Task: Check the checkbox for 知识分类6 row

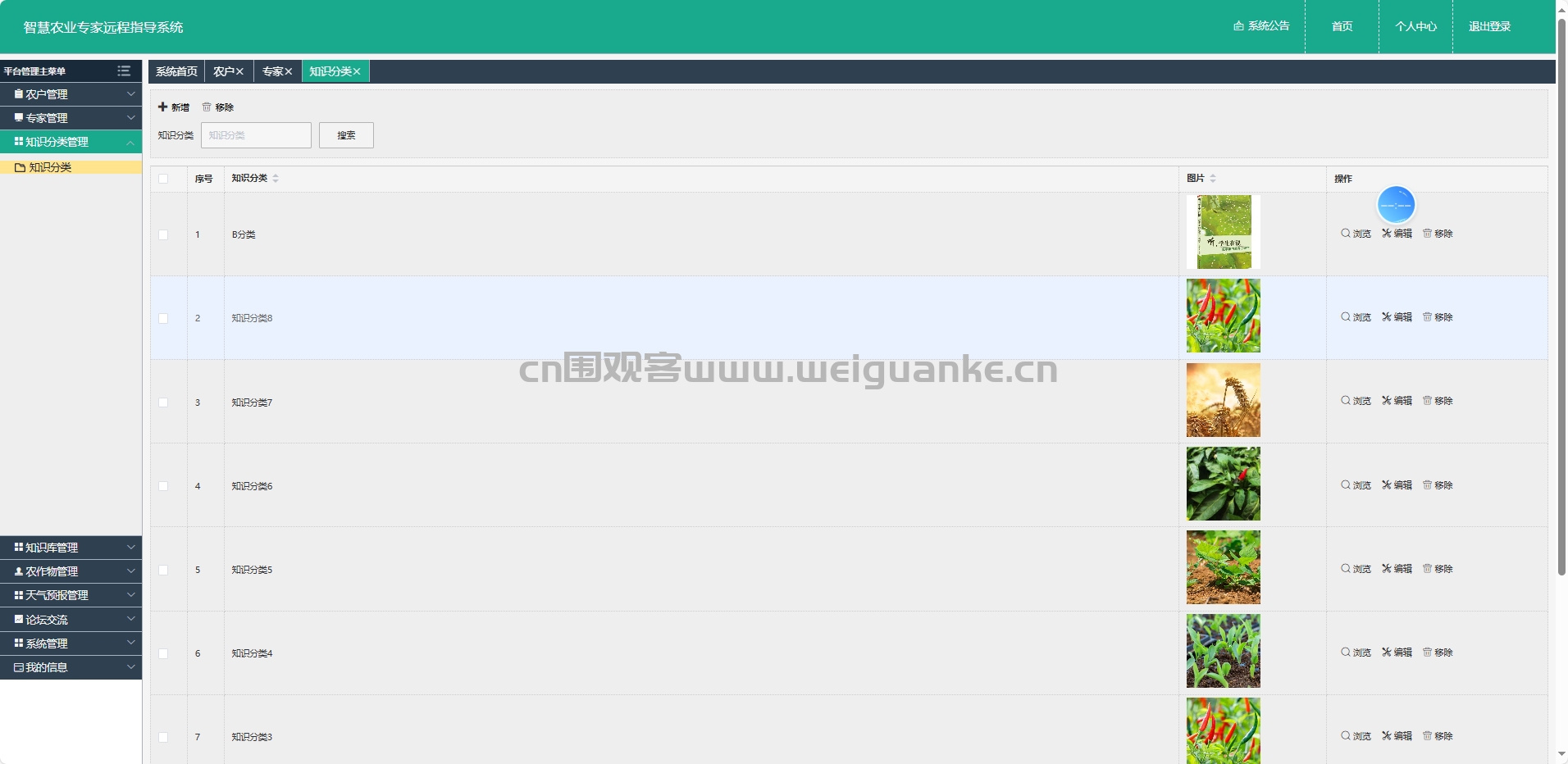Action: (163, 486)
